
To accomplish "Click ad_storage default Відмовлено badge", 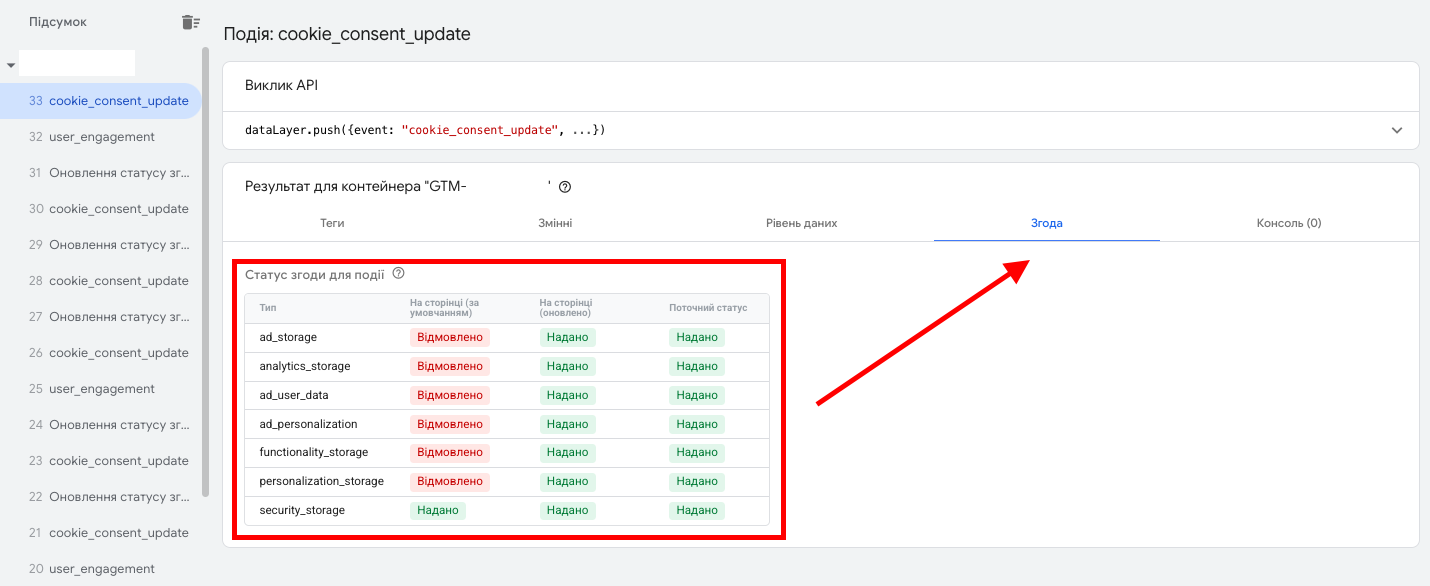I will tap(450, 337).
